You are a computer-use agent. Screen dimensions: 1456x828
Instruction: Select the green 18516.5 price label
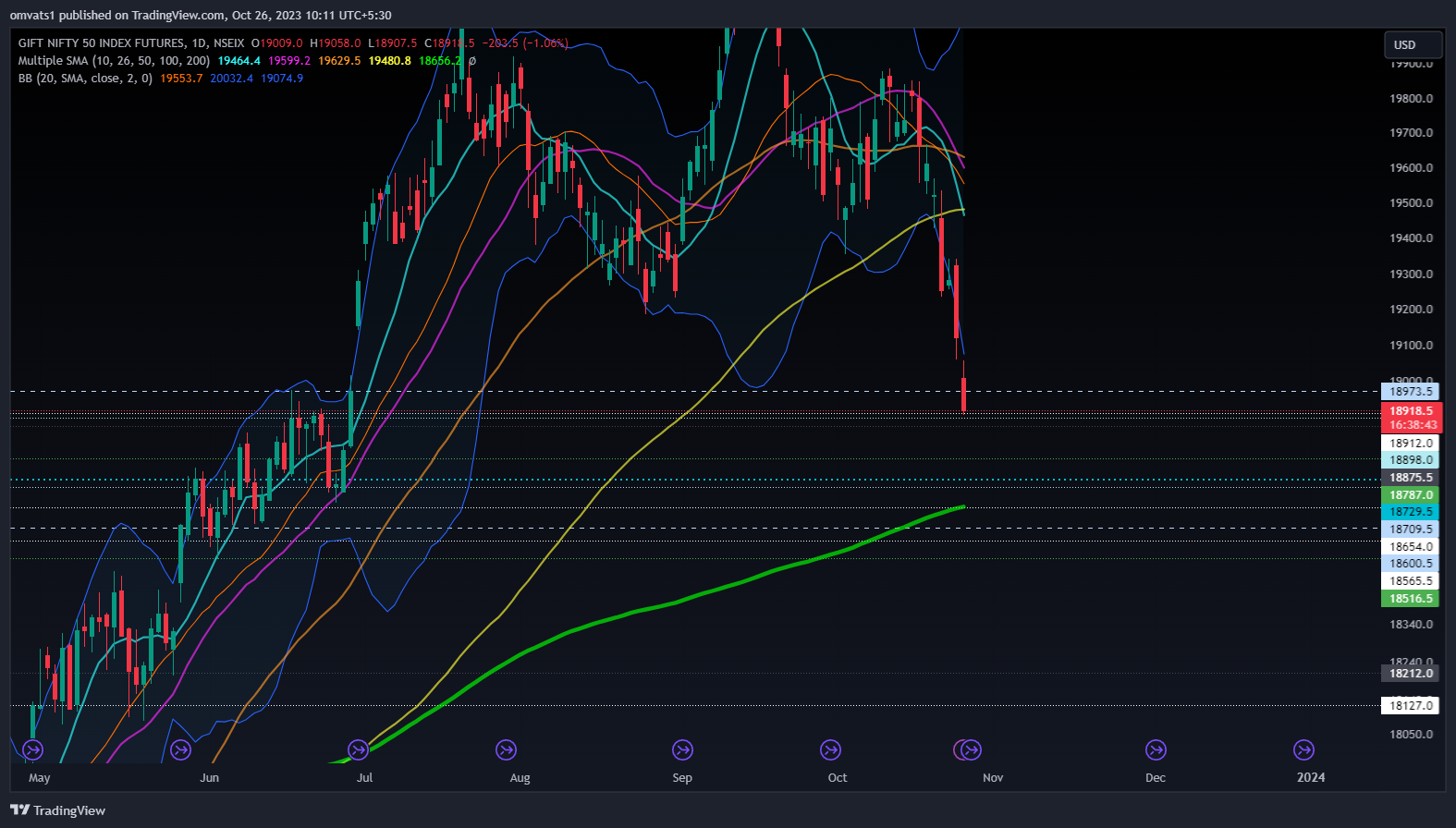coord(1410,599)
